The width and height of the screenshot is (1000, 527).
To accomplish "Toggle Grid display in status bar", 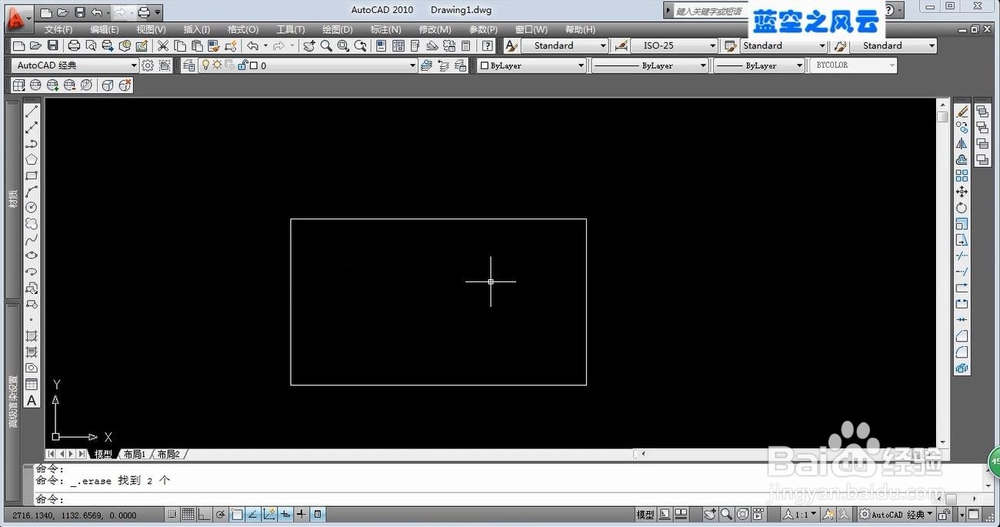I will click(188, 514).
